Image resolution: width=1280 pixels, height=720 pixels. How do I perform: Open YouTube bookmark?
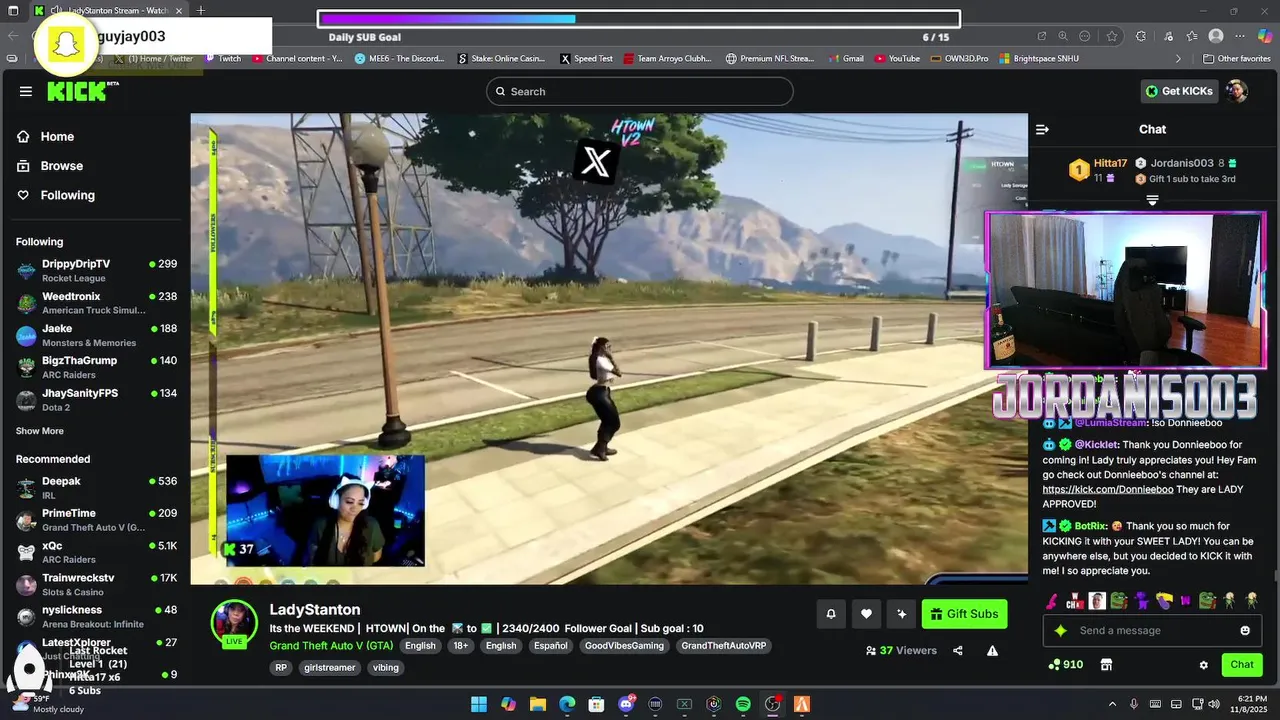pos(897,59)
